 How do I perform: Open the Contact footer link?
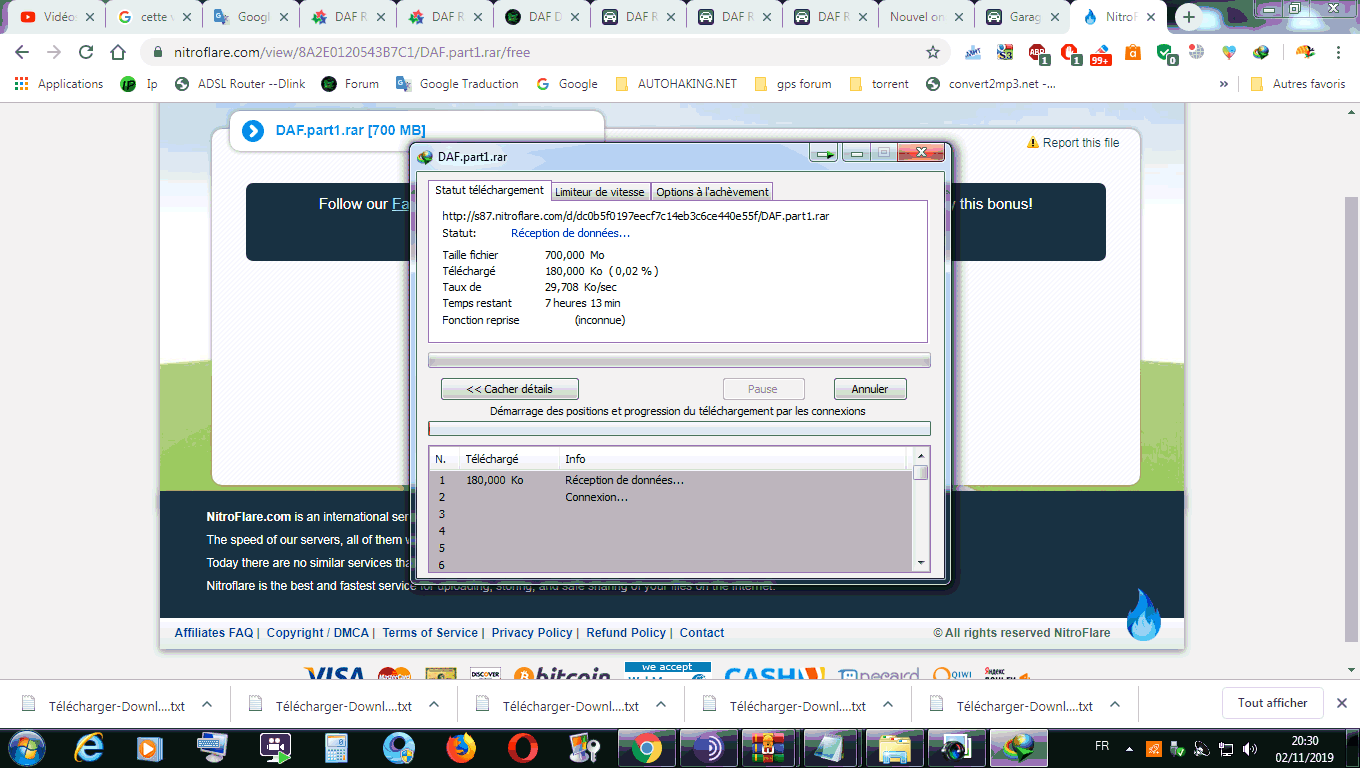(x=702, y=633)
